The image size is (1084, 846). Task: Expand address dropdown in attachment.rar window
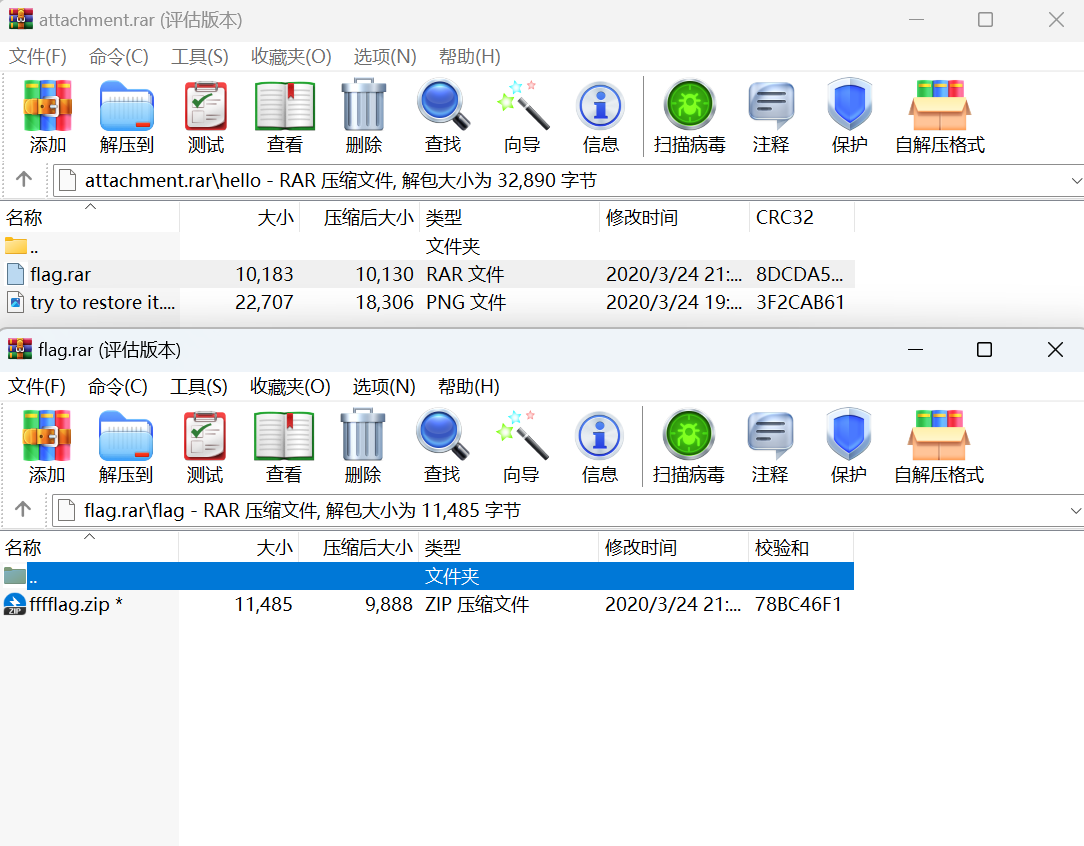pyautogui.click(x=1076, y=180)
